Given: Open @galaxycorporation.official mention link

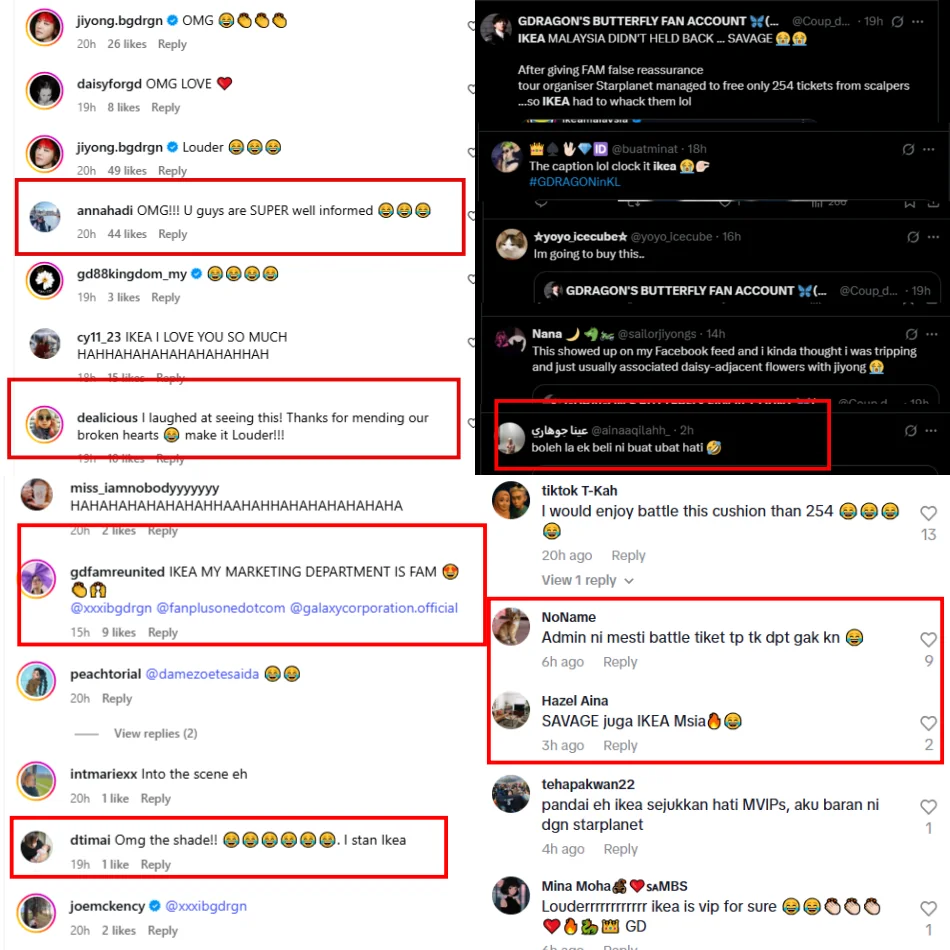Looking at the screenshot, I should (374, 608).
